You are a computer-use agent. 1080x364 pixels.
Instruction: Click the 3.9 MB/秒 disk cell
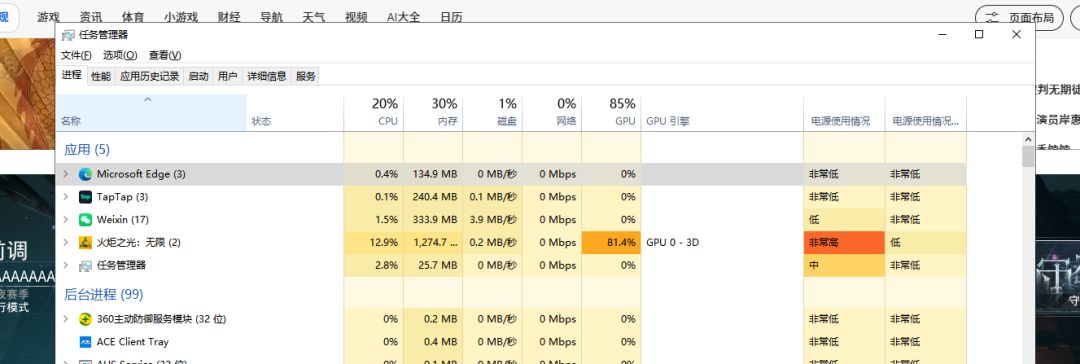coord(492,220)
